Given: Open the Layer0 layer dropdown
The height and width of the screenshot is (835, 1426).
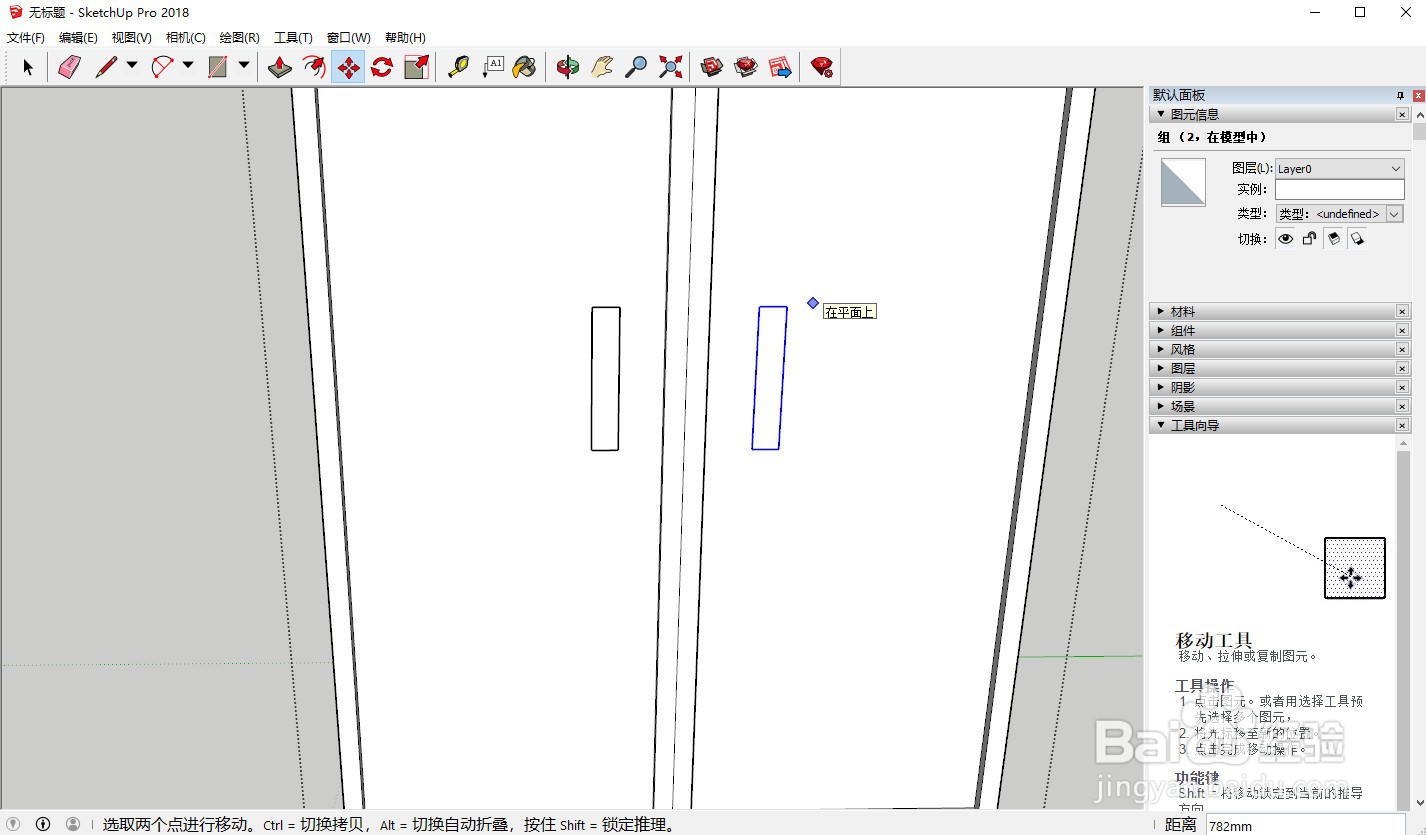Looking at the screenshot, I should [x=1340, y=169].
